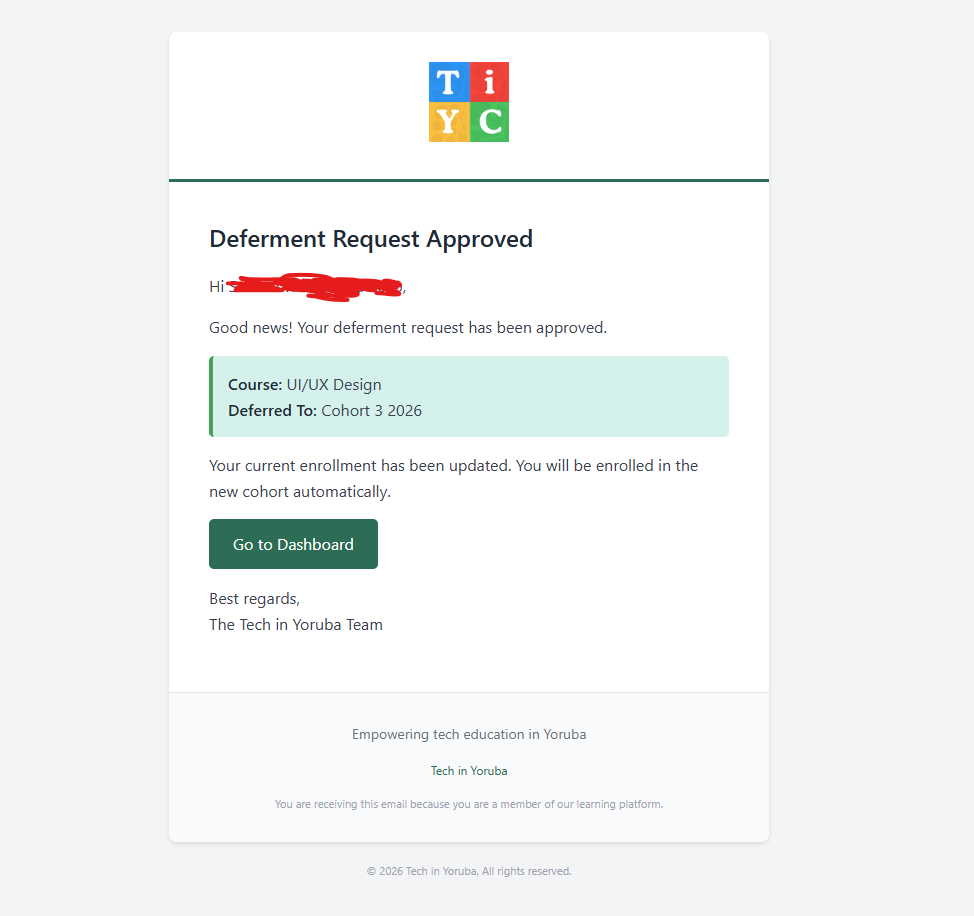
Task: Click the Deferment Request Approved heading
Action: [371, 239]
